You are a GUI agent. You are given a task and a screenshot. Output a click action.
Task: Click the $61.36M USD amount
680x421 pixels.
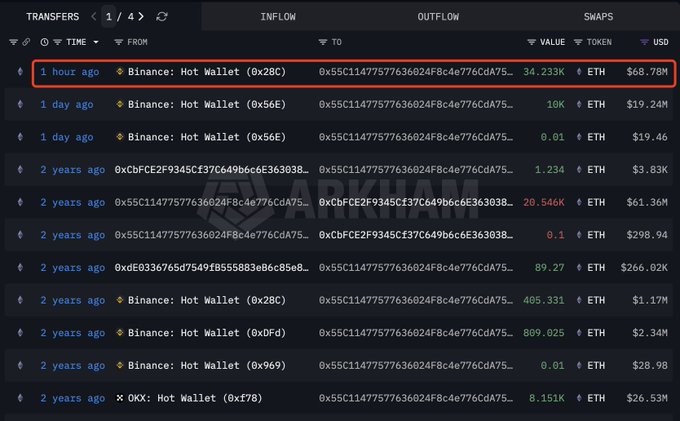(647, 202)
